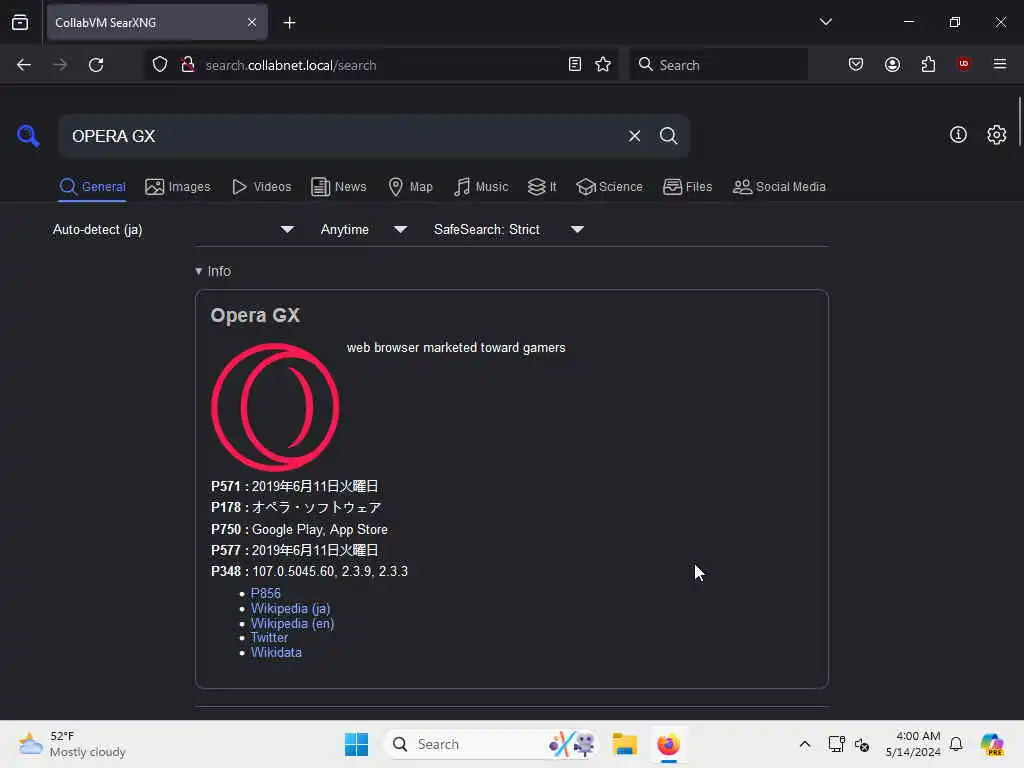Click the page vertical scrollbar
The image size is (1024, 768).
[1019, 122]
